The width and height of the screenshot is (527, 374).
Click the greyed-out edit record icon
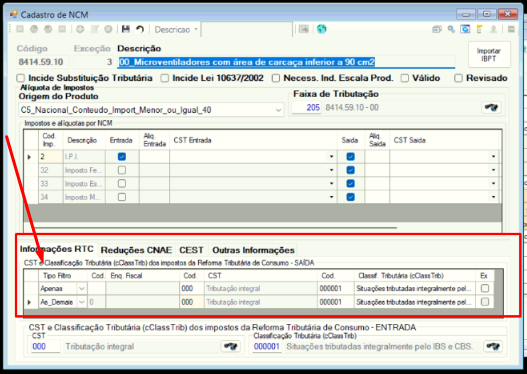(x=94, y=29)
